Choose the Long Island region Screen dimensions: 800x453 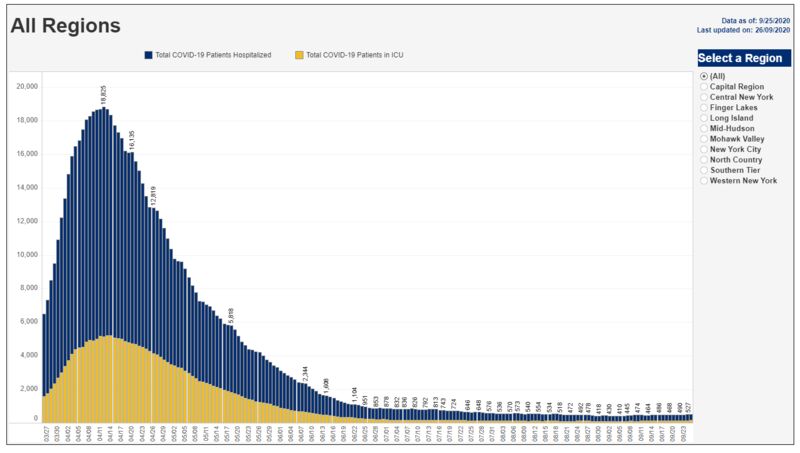pos(704,118)
